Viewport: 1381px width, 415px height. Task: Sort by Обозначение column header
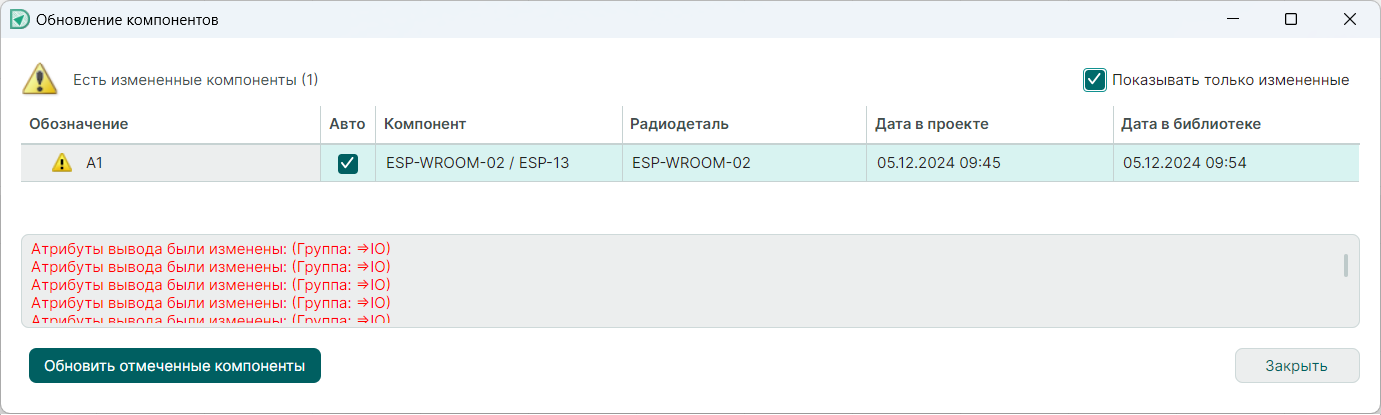coord(79,124)
